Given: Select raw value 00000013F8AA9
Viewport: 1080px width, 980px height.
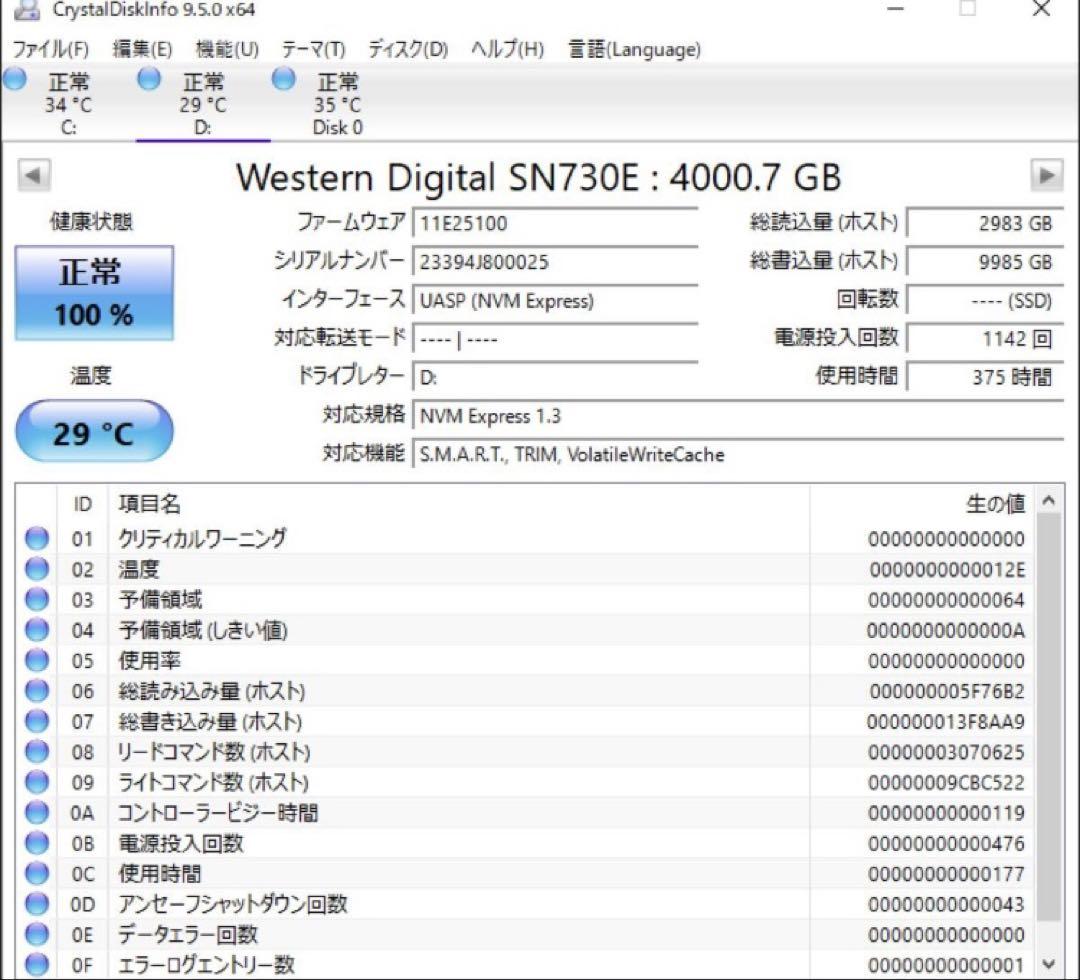Looking at the screenshot, I should [x=946, y=722].
